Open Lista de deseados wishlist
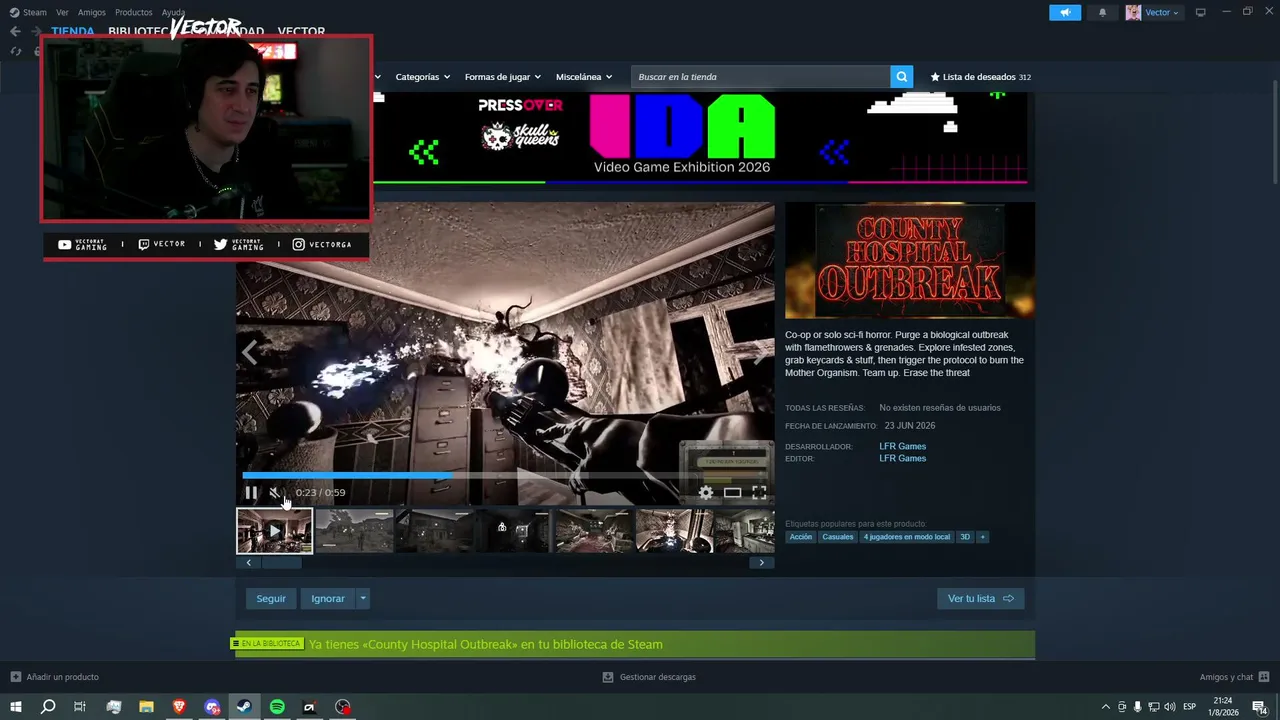Viewport: 1280px width, 720px height. tap(981, 77)
